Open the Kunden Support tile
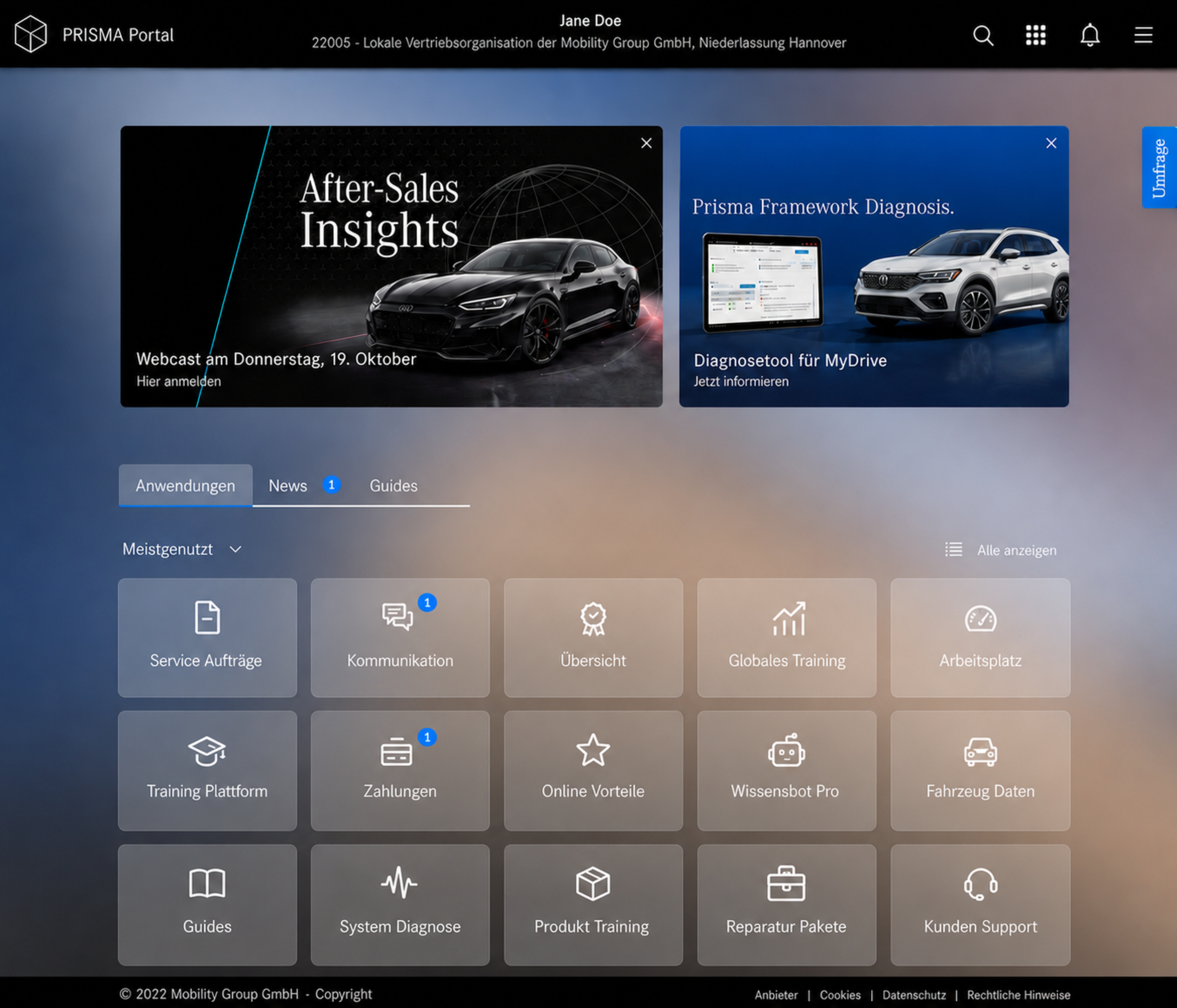Viewport: 1177px width, 1008px height. pos(980,905)
